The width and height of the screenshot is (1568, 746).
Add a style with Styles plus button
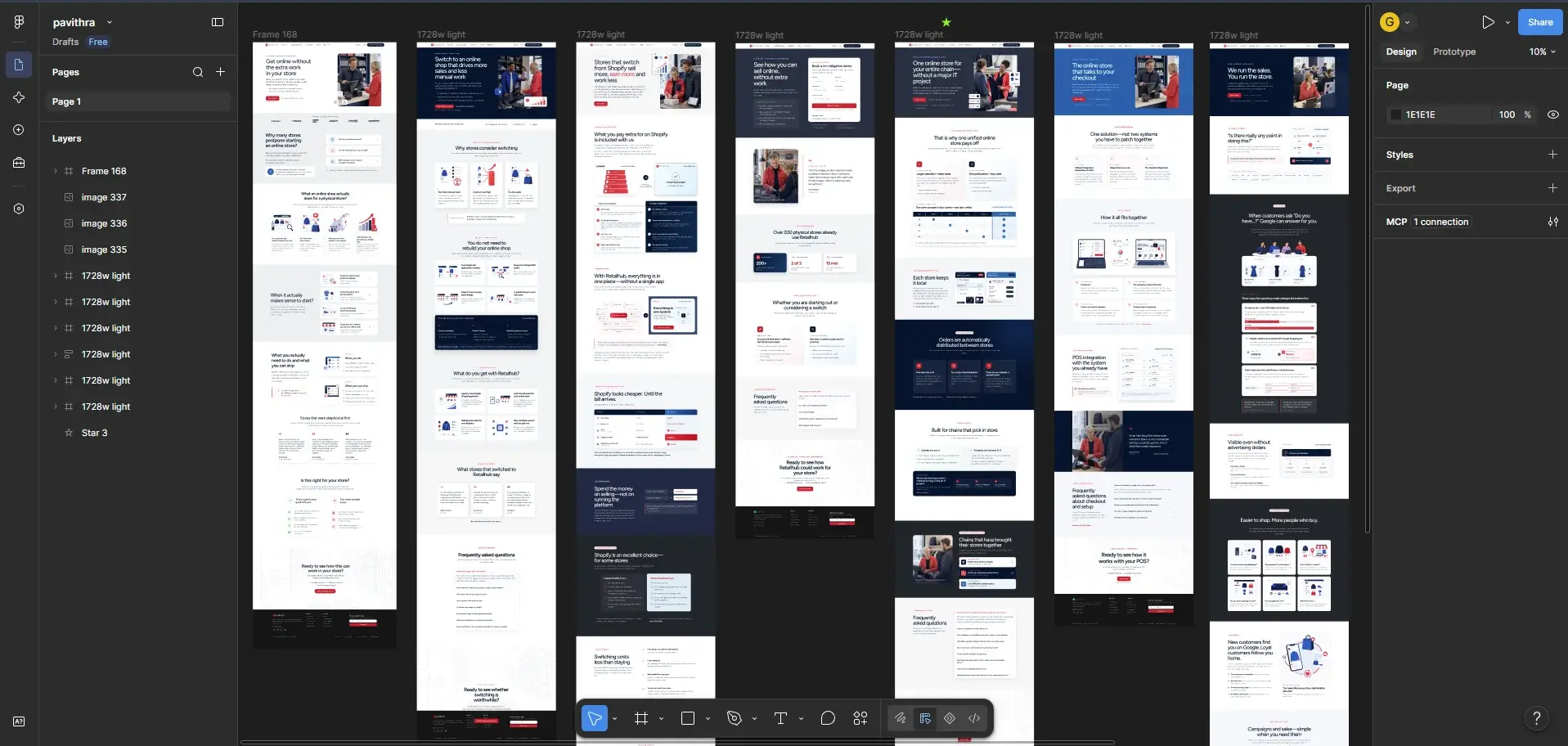coord(1552,155)
